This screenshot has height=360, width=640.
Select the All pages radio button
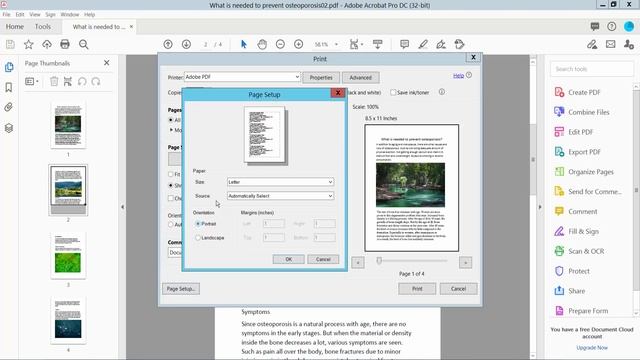pyautogui.click(x=171, y=120)
